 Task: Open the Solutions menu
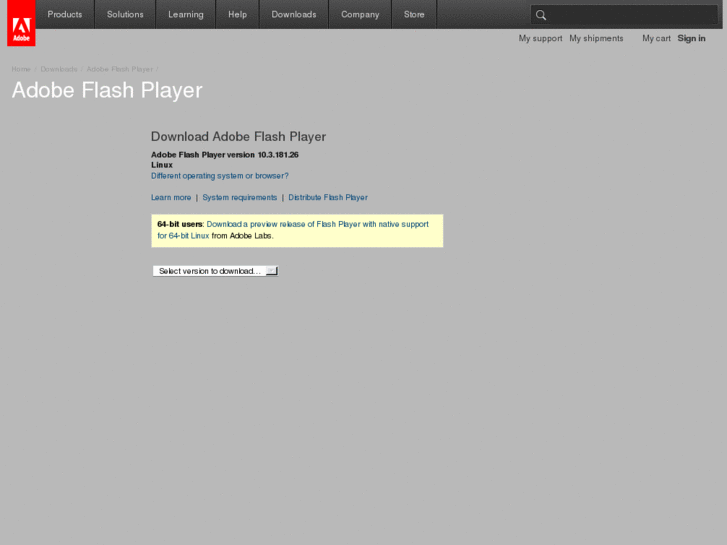[125, 14]
